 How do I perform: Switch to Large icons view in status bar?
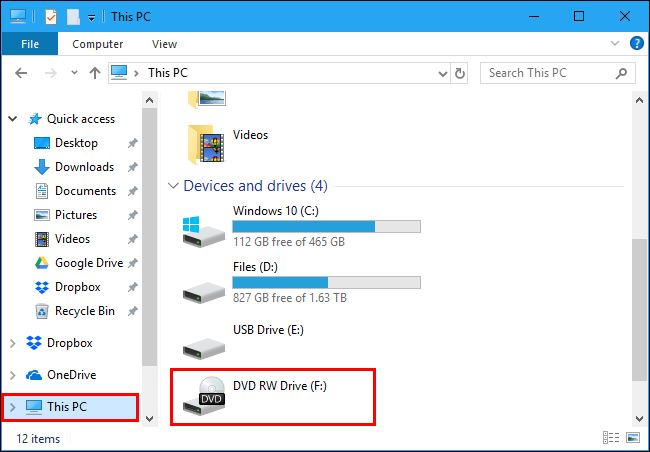pyautogui.click(x=633, y=438)
